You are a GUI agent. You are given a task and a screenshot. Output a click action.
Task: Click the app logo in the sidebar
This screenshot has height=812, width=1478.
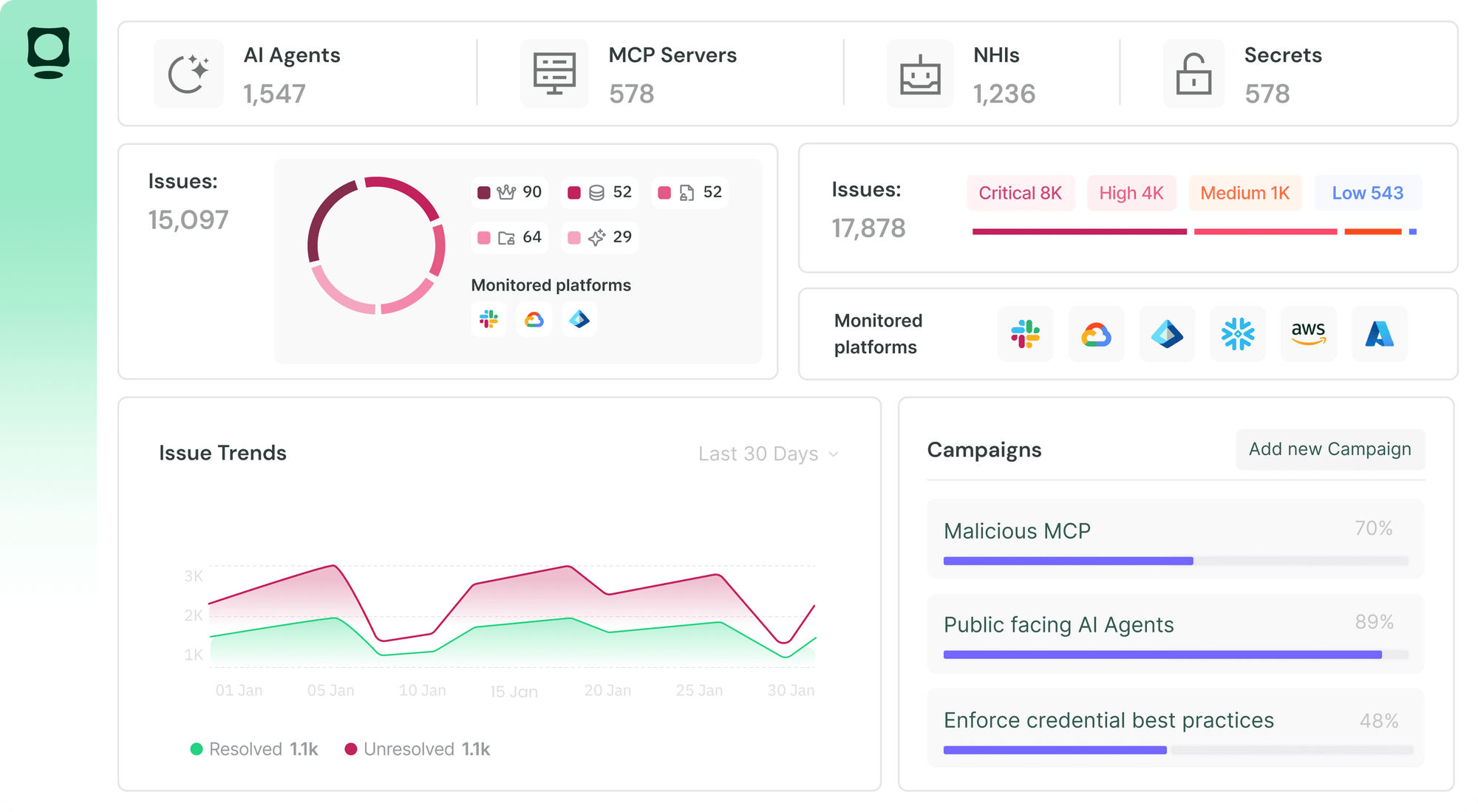click(49, 52)
